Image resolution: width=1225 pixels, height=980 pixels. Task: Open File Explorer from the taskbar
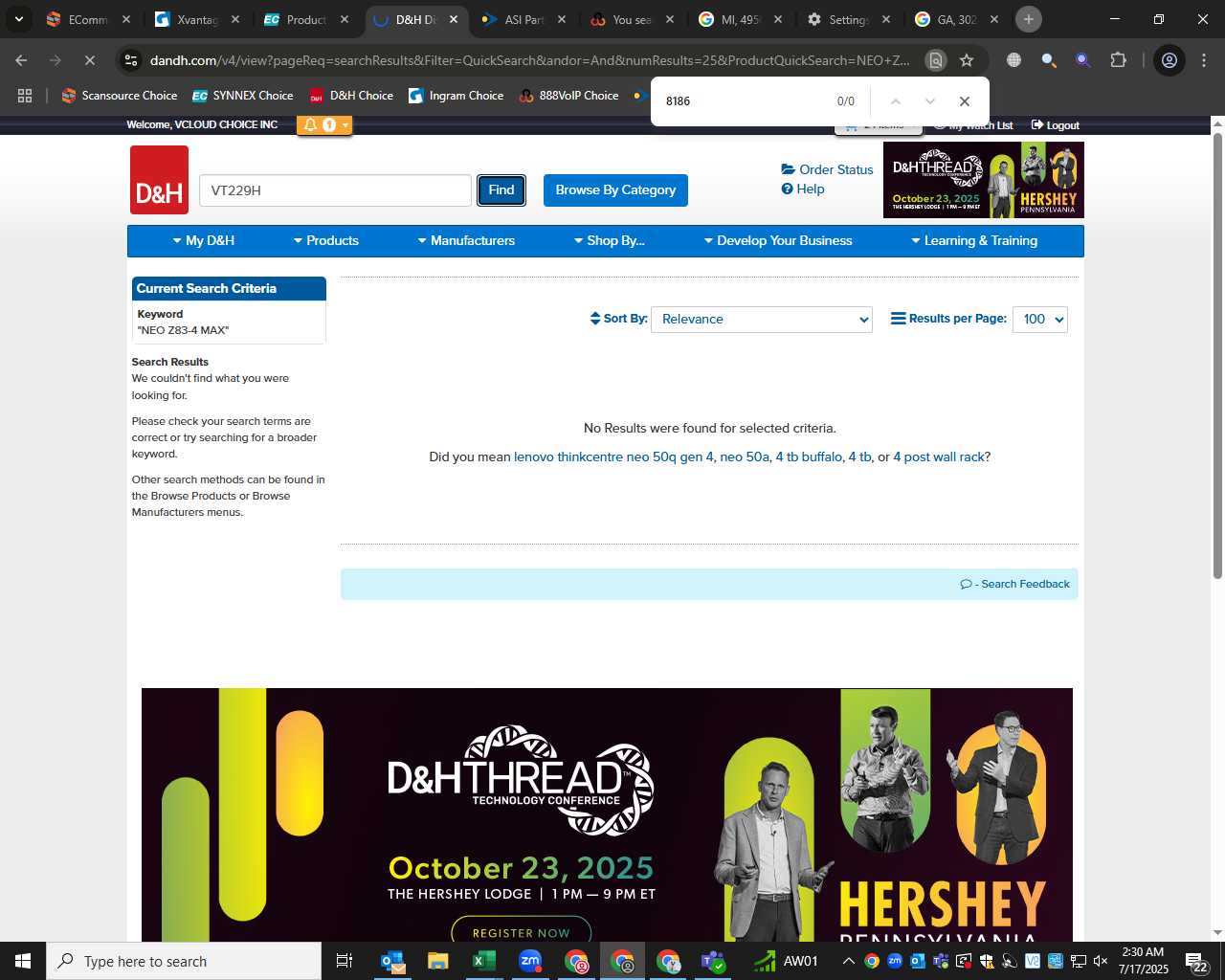(x=438, y=961)
